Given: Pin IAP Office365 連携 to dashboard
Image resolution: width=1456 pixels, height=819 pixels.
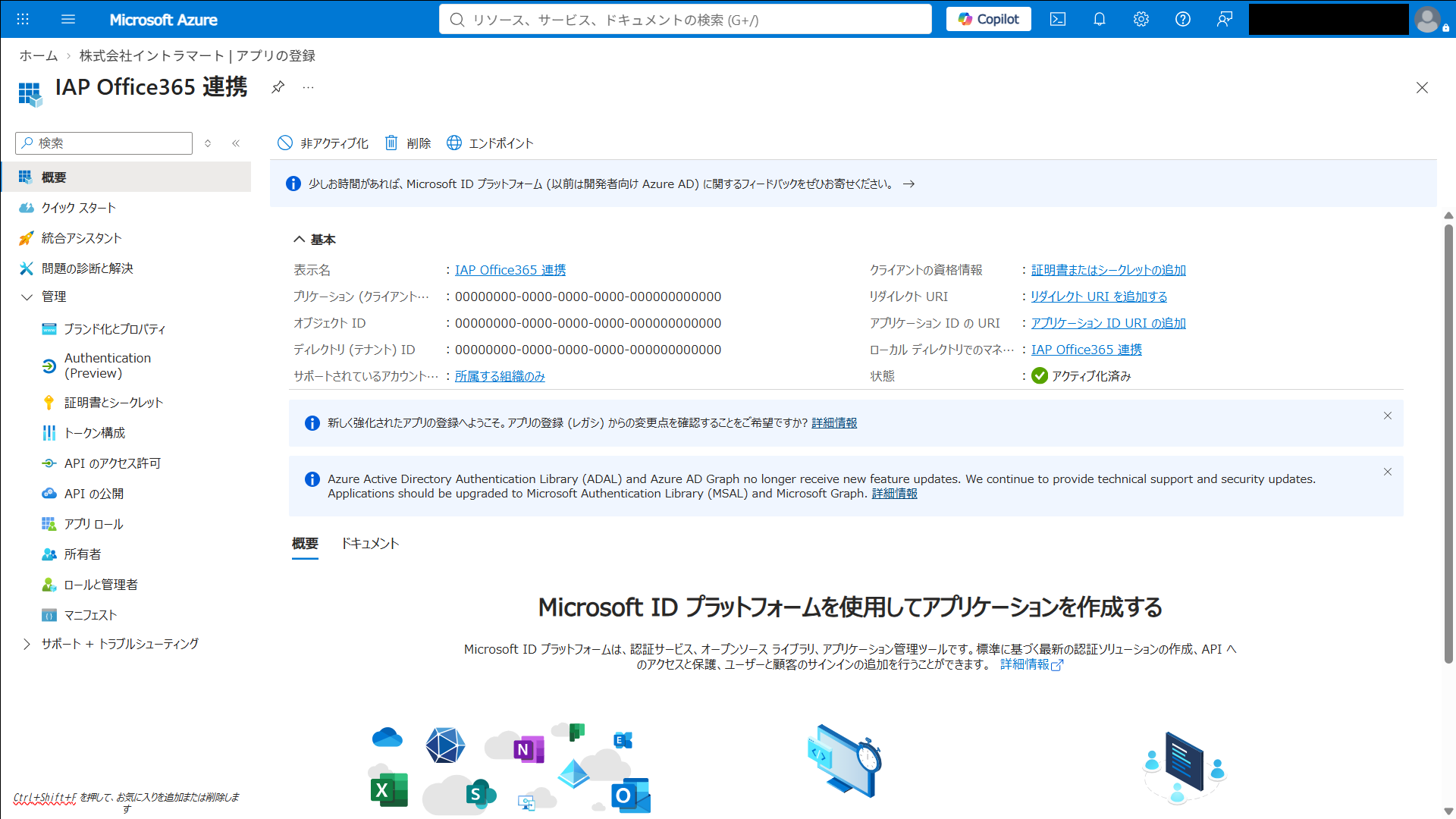Looking at the screenshot, I should click(x=278, y=87).
